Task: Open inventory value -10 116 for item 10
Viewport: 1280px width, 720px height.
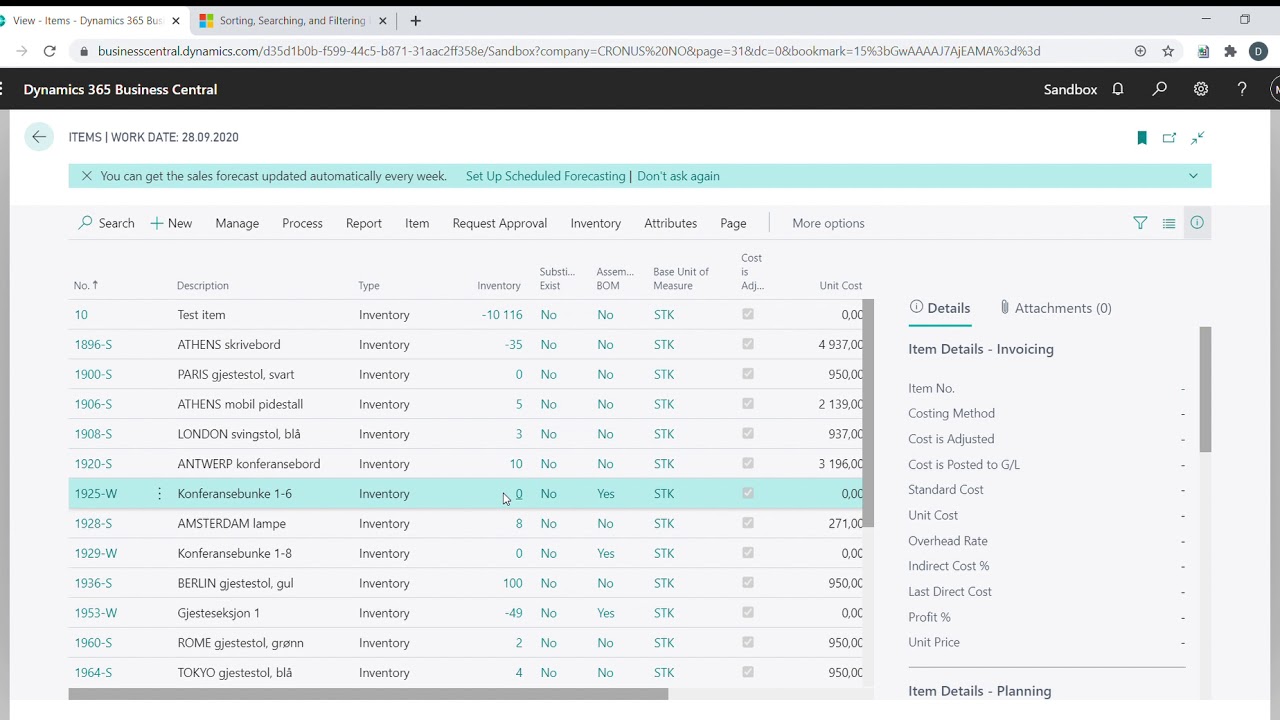Action: coord(502,314)
